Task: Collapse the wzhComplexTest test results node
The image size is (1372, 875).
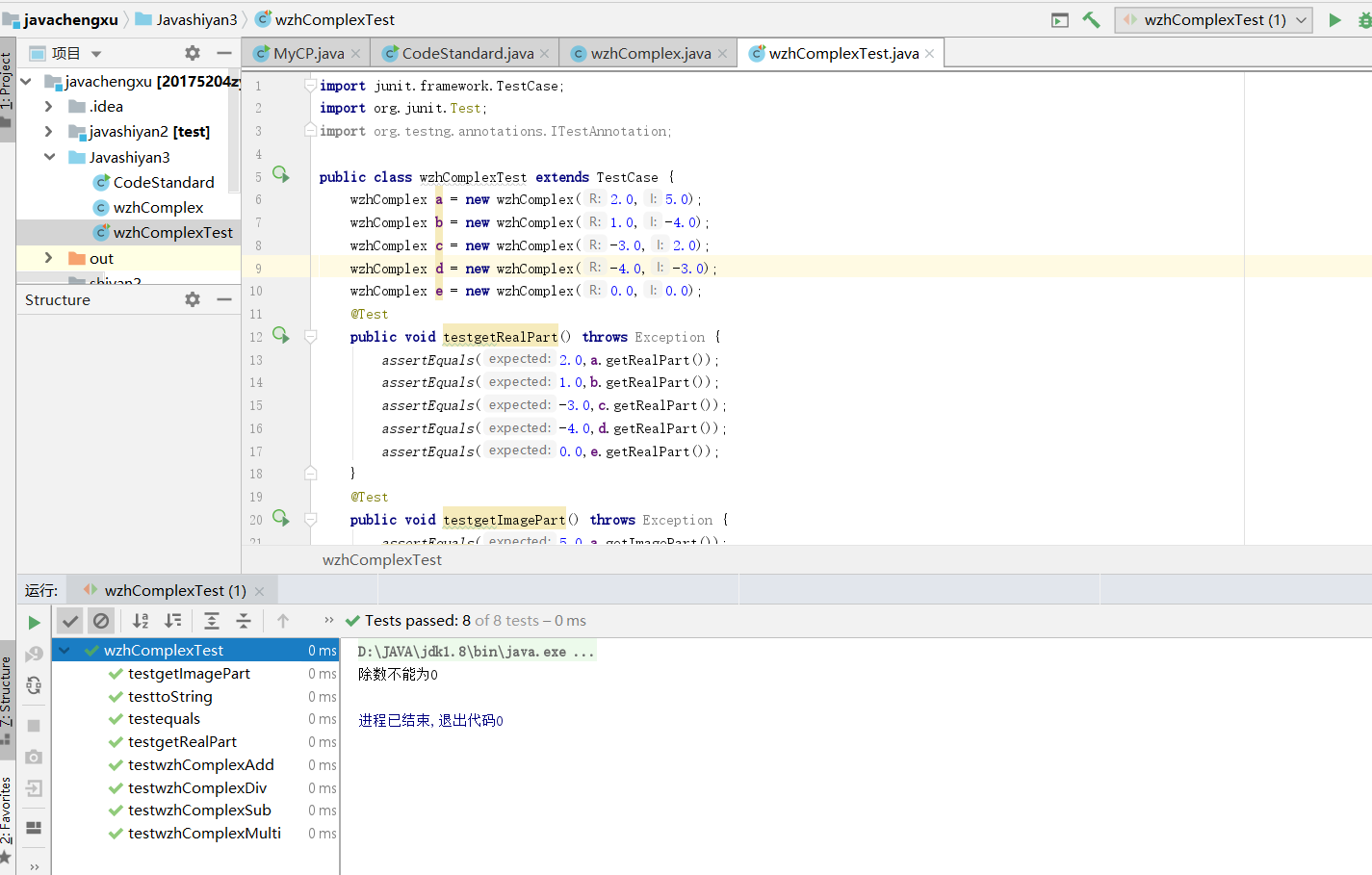Action: tap(65, 651)
